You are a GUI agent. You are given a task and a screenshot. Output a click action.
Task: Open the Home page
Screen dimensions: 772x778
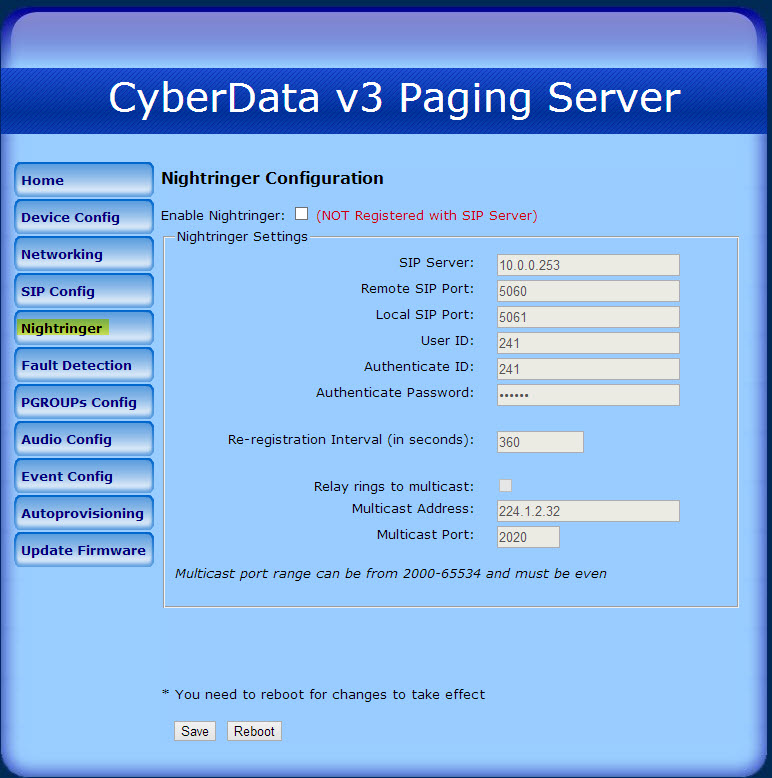tap(84, 180)
